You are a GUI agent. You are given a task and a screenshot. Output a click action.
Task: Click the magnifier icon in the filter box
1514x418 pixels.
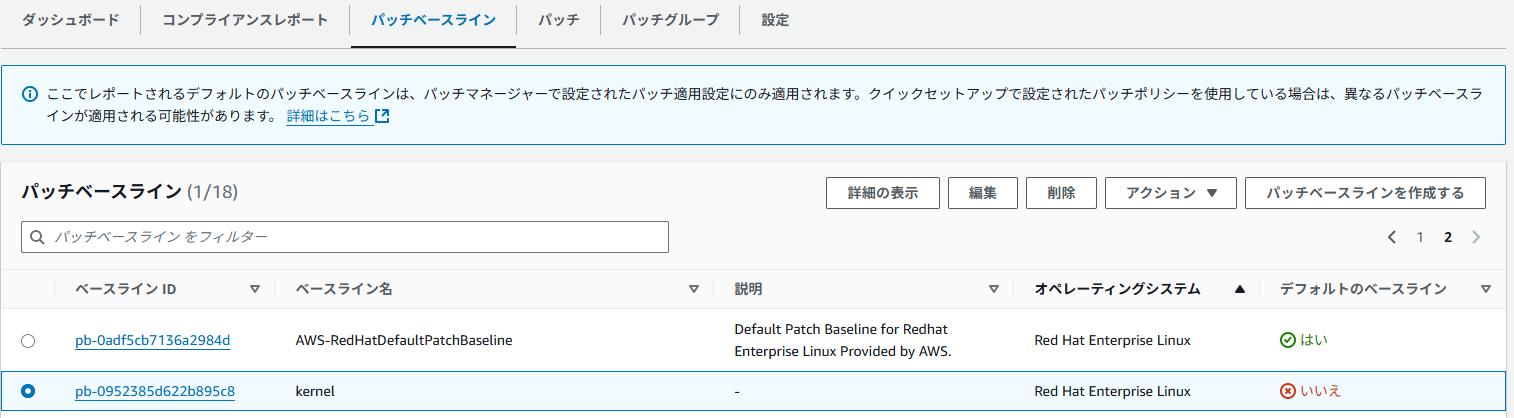pos(38,237)
